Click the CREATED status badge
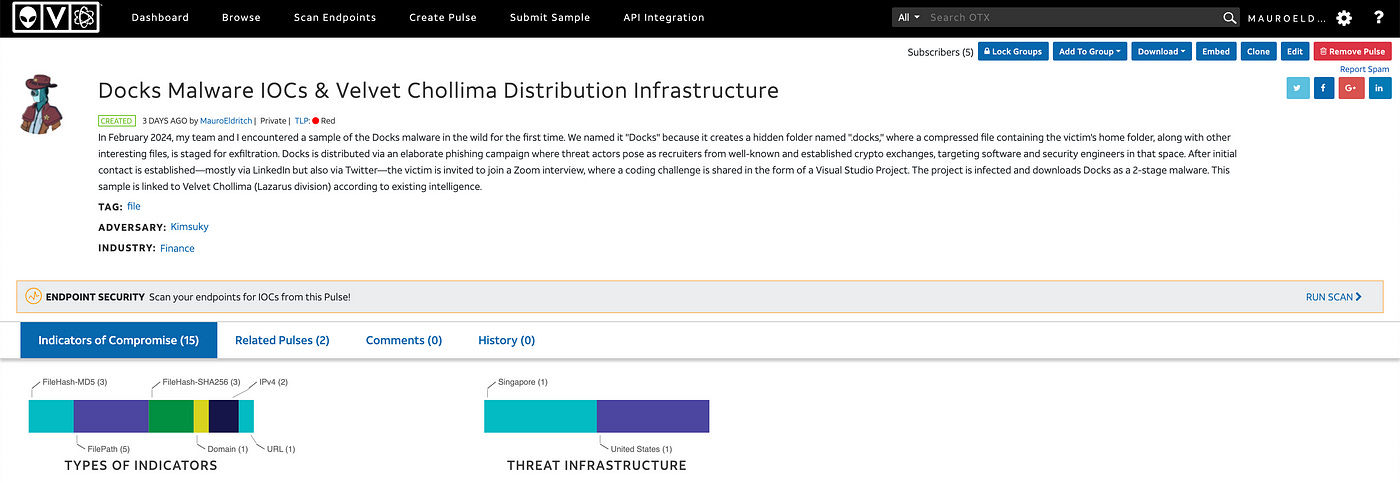 117,120
